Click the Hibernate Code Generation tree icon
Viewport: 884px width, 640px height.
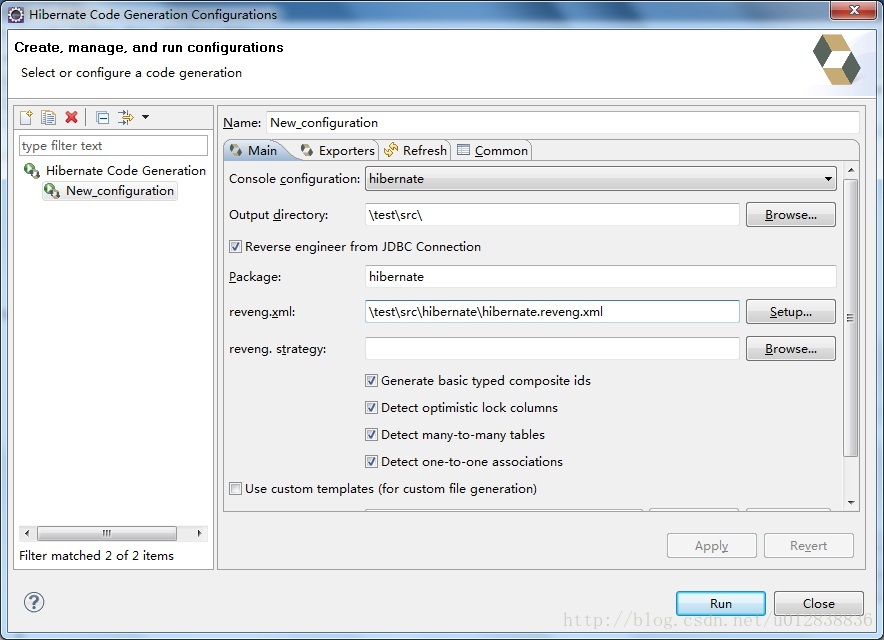click(32, 170)
